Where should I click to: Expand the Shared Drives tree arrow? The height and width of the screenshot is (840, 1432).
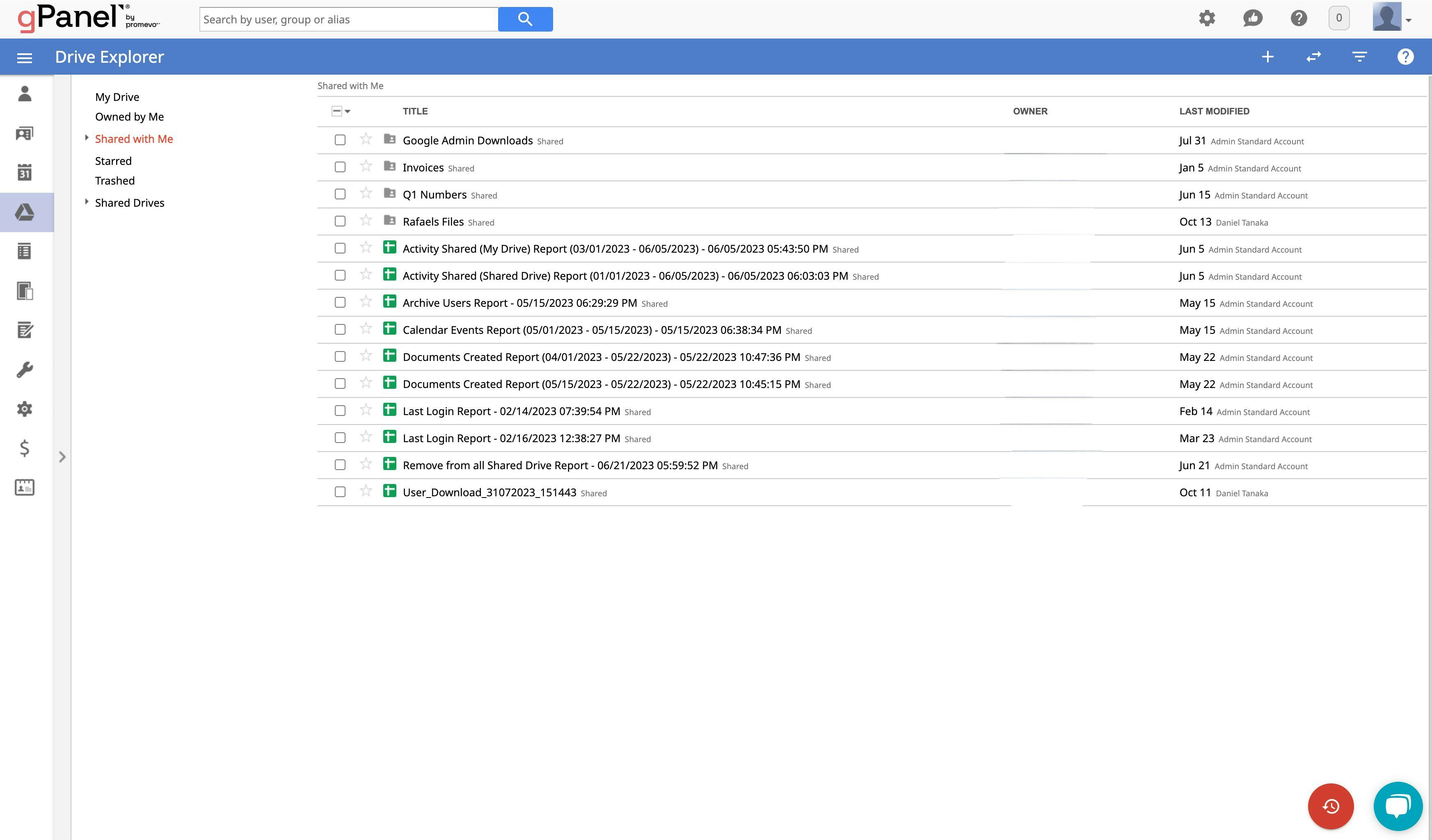(x=87, y=202)
